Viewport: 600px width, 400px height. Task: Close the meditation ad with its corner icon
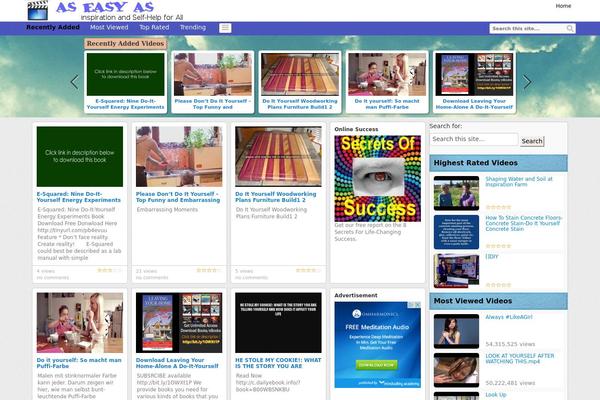417,305
